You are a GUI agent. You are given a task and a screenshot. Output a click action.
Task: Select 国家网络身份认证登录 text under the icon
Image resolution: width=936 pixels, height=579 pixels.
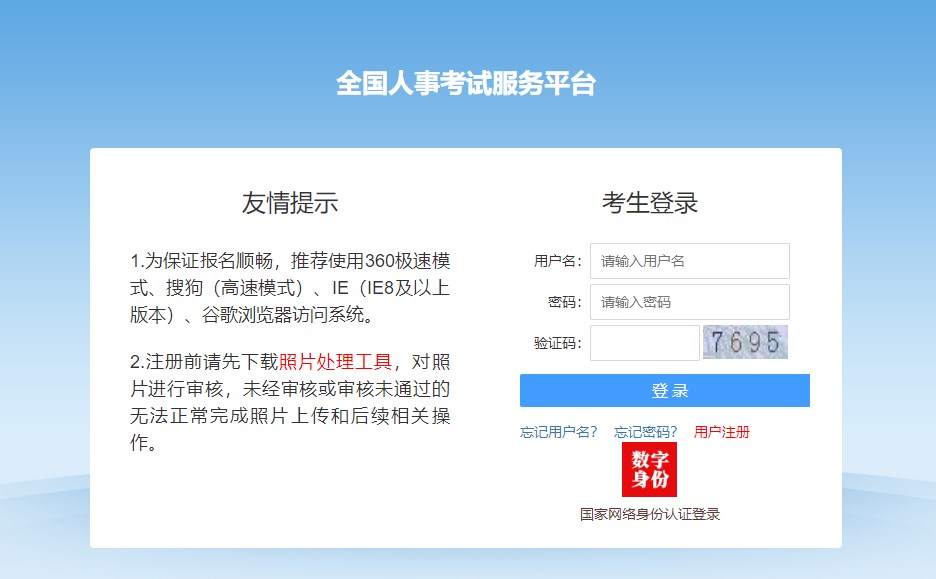coord(649,514)
